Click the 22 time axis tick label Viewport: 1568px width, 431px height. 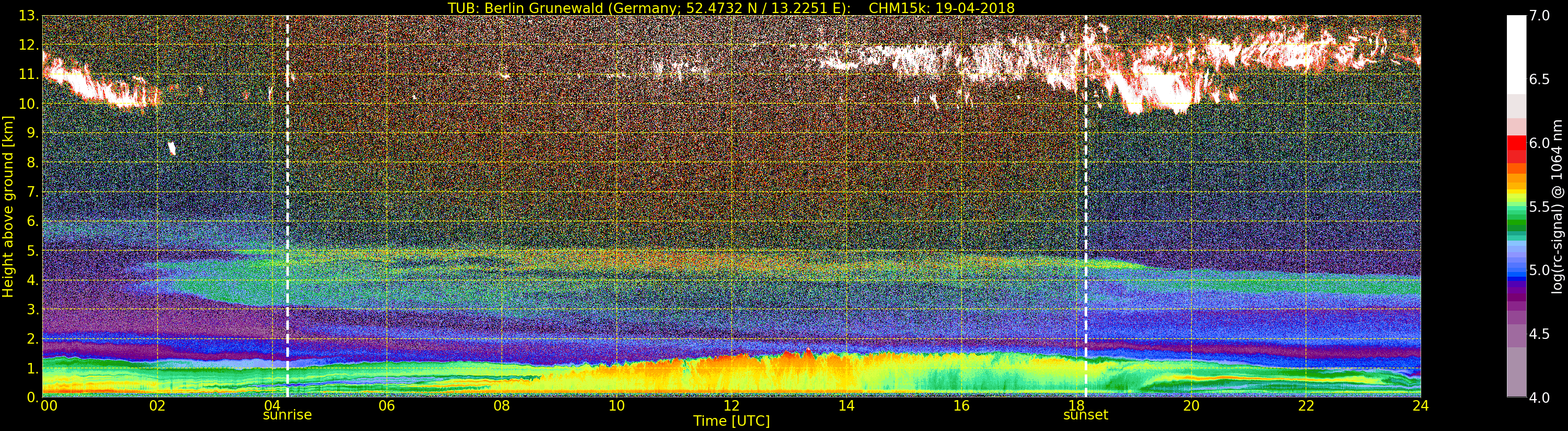click(1306, 406)
